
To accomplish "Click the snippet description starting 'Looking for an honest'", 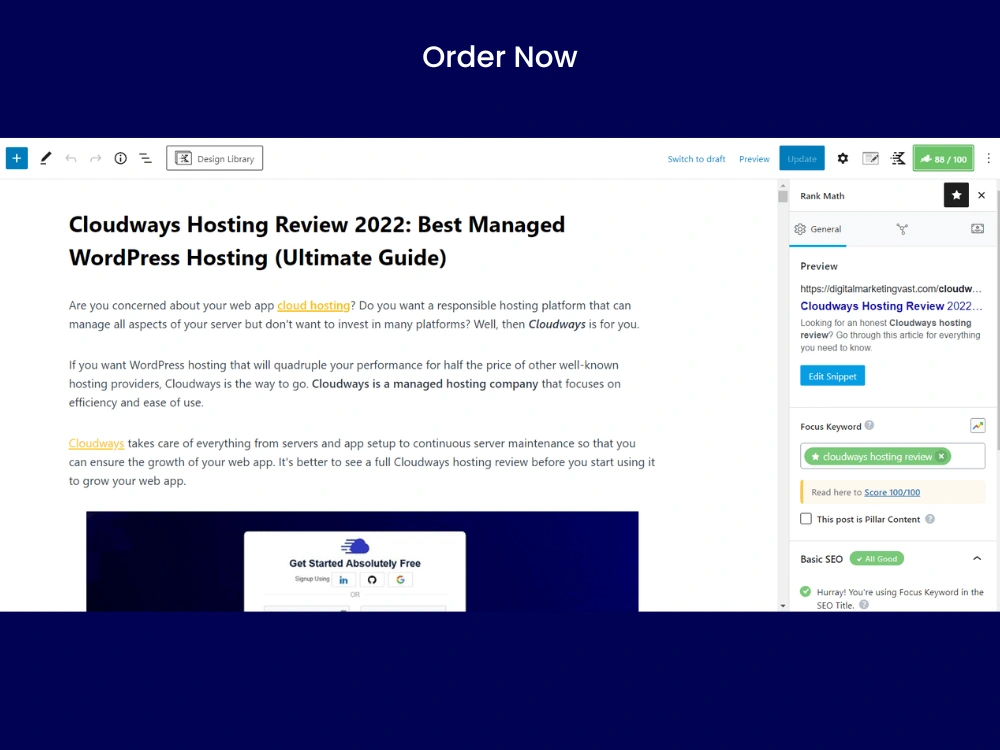I will point(890,335).
